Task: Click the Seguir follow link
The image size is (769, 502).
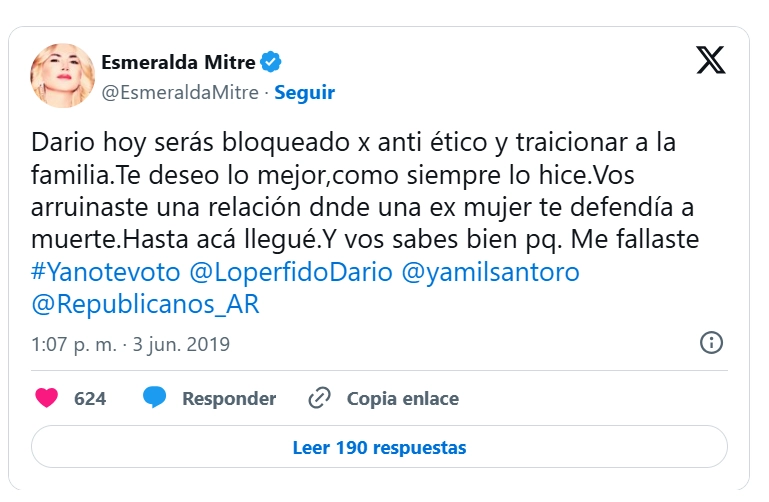Action: [x=304, y=92]
